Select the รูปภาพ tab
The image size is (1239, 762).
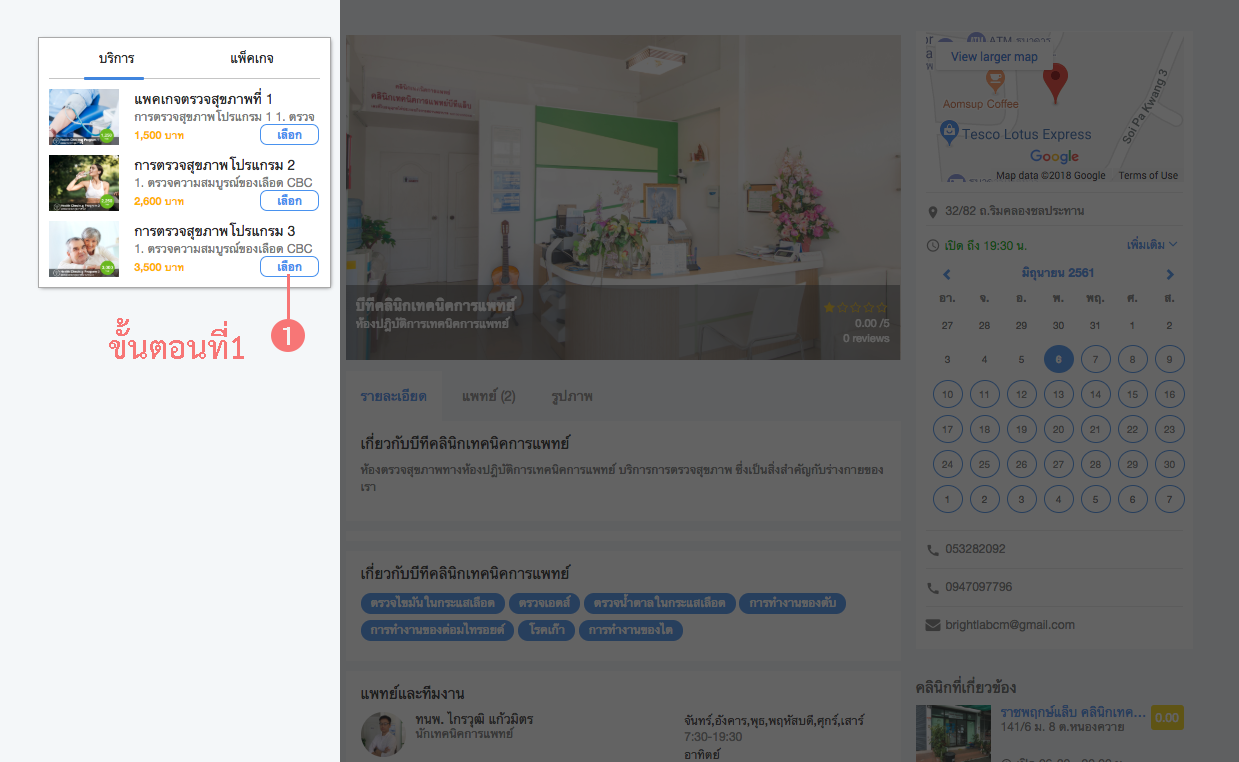pos(572,396)
